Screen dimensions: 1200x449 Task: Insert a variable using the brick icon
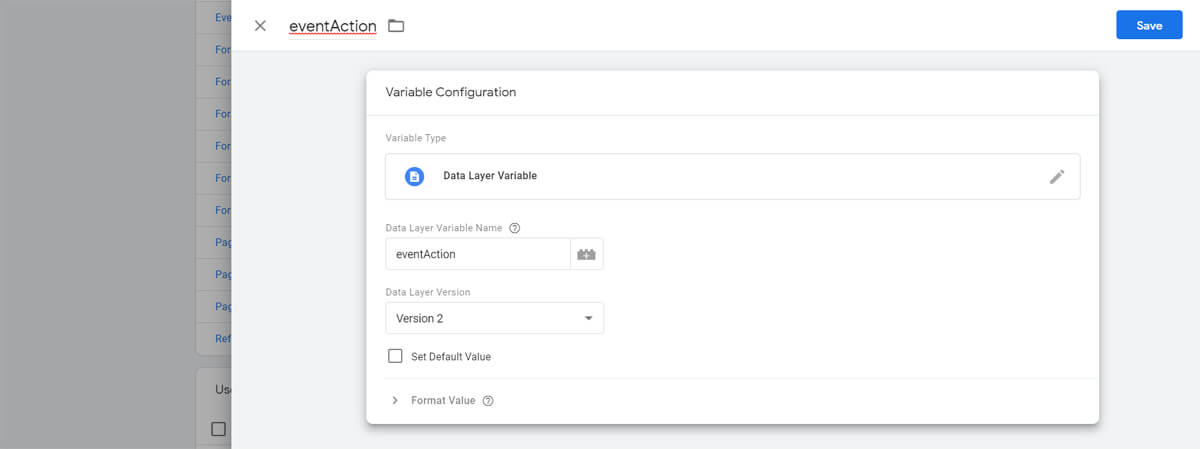click(x=586, y=254)
